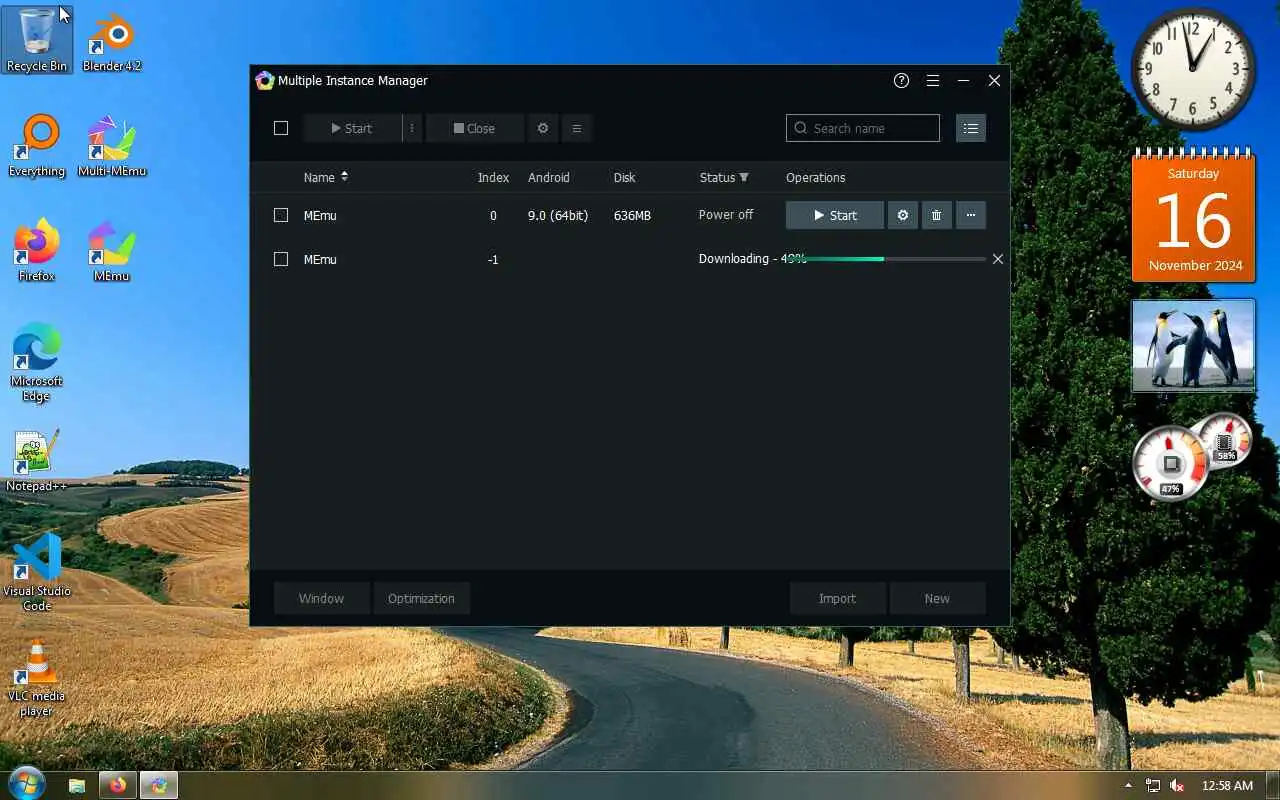Delete MEmu index 0 with trash icon
This screenshot has height=800, width=1280.
[936, 215]
